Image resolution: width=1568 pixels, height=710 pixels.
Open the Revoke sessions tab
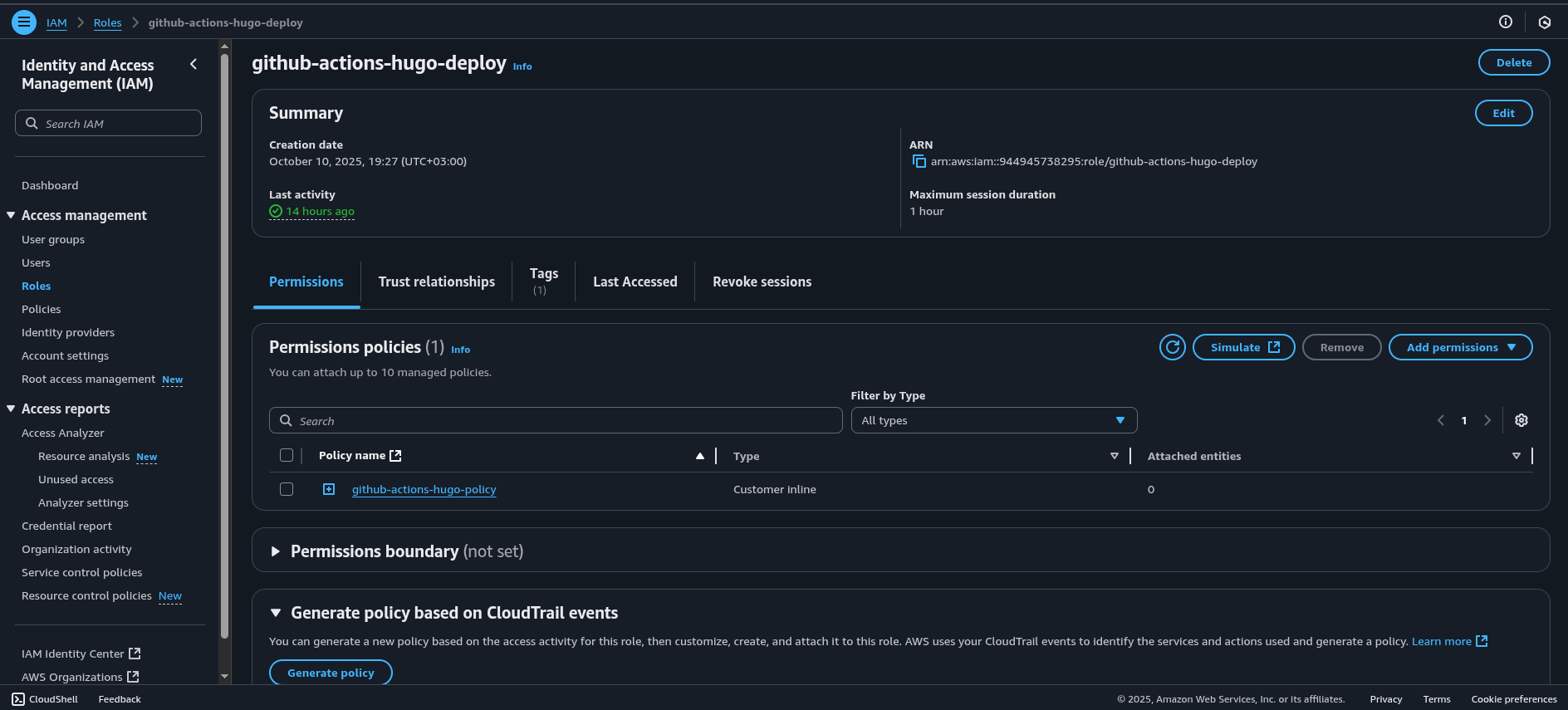tap(762, 282)
